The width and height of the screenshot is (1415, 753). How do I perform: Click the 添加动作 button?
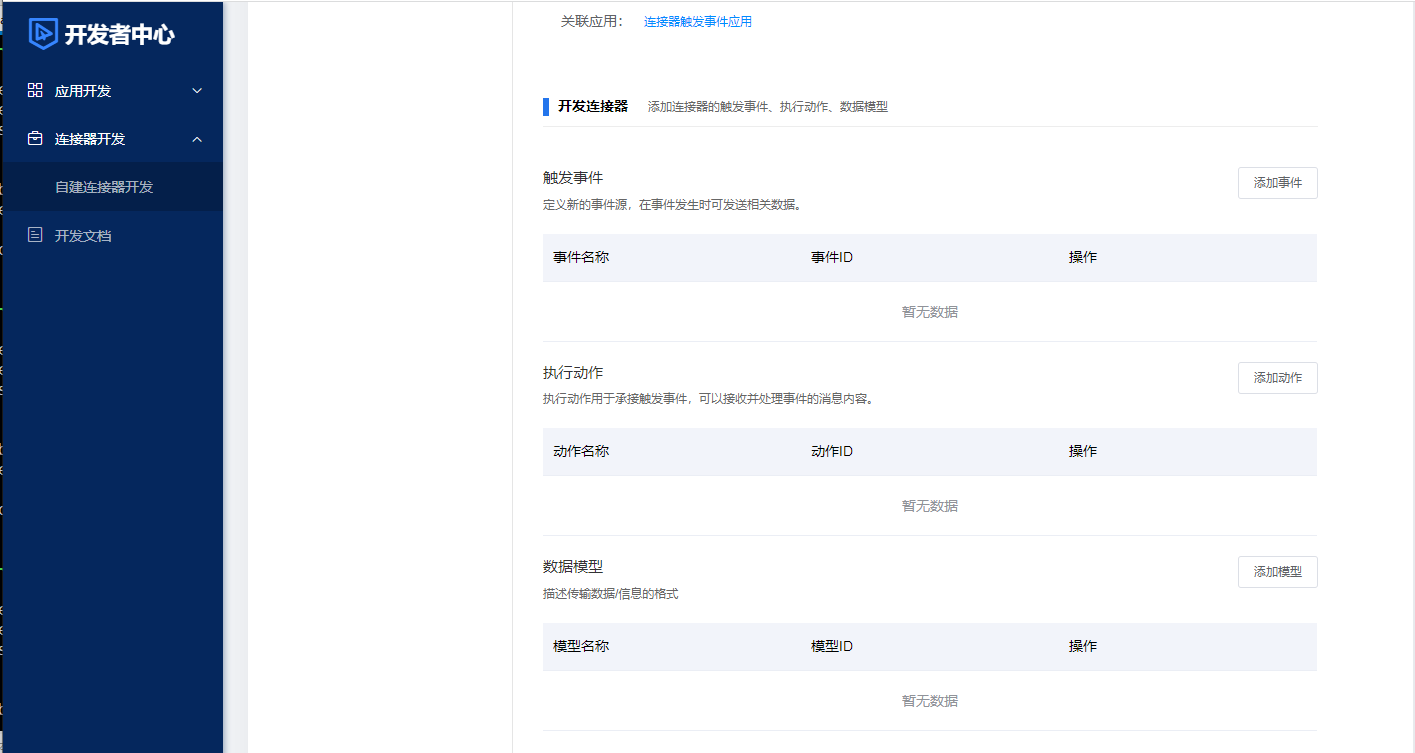1277,378
